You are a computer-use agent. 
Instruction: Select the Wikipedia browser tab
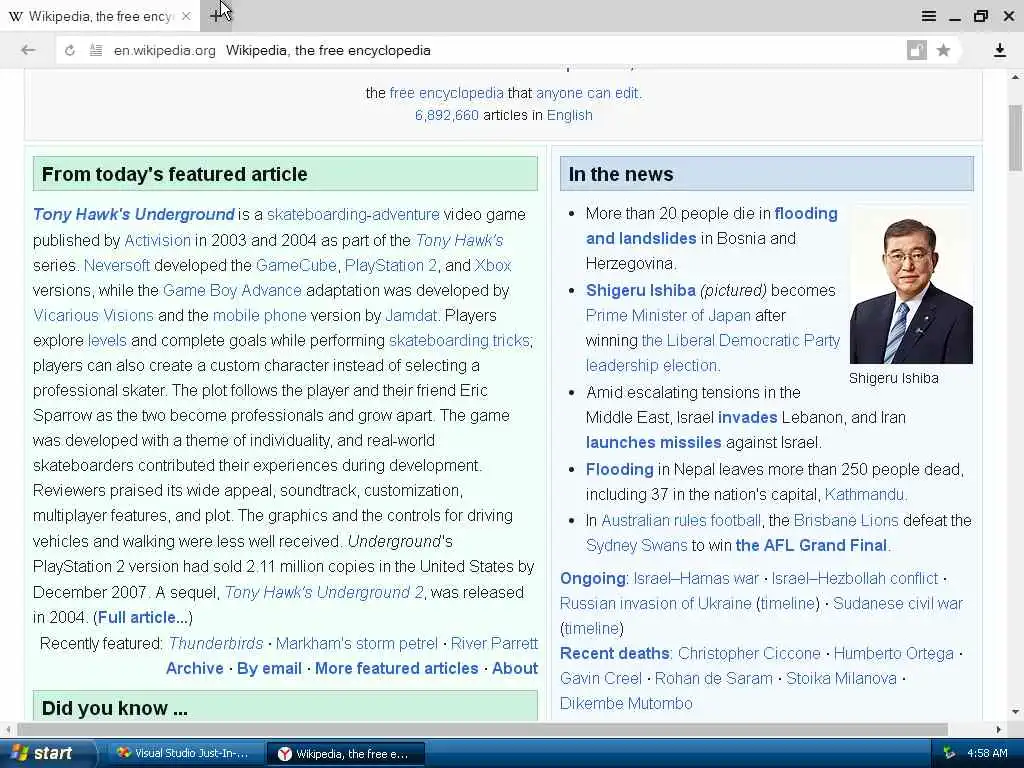[x=98, y=16]
